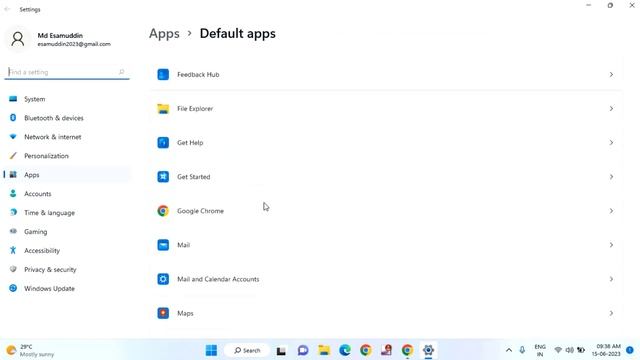
Task: Open the System settings category
Action: [67, 99]
